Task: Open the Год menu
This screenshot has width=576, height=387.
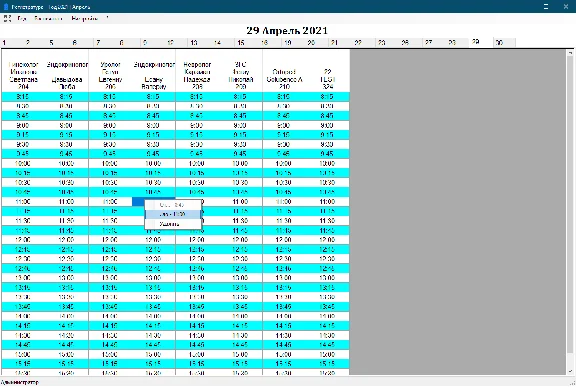Action: [x=22, y=18]
